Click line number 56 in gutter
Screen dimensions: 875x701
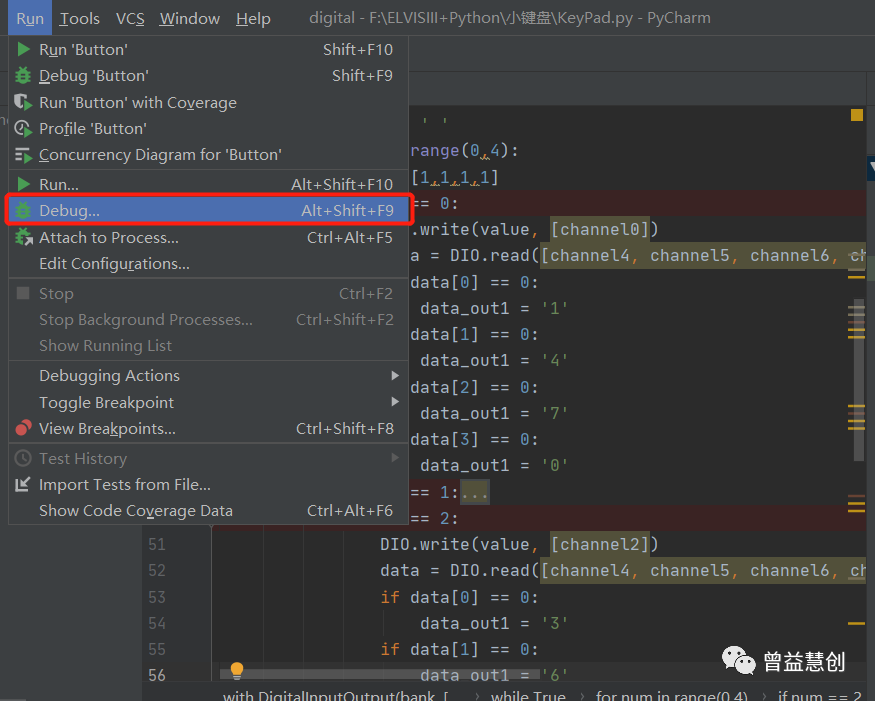(157, 675)
